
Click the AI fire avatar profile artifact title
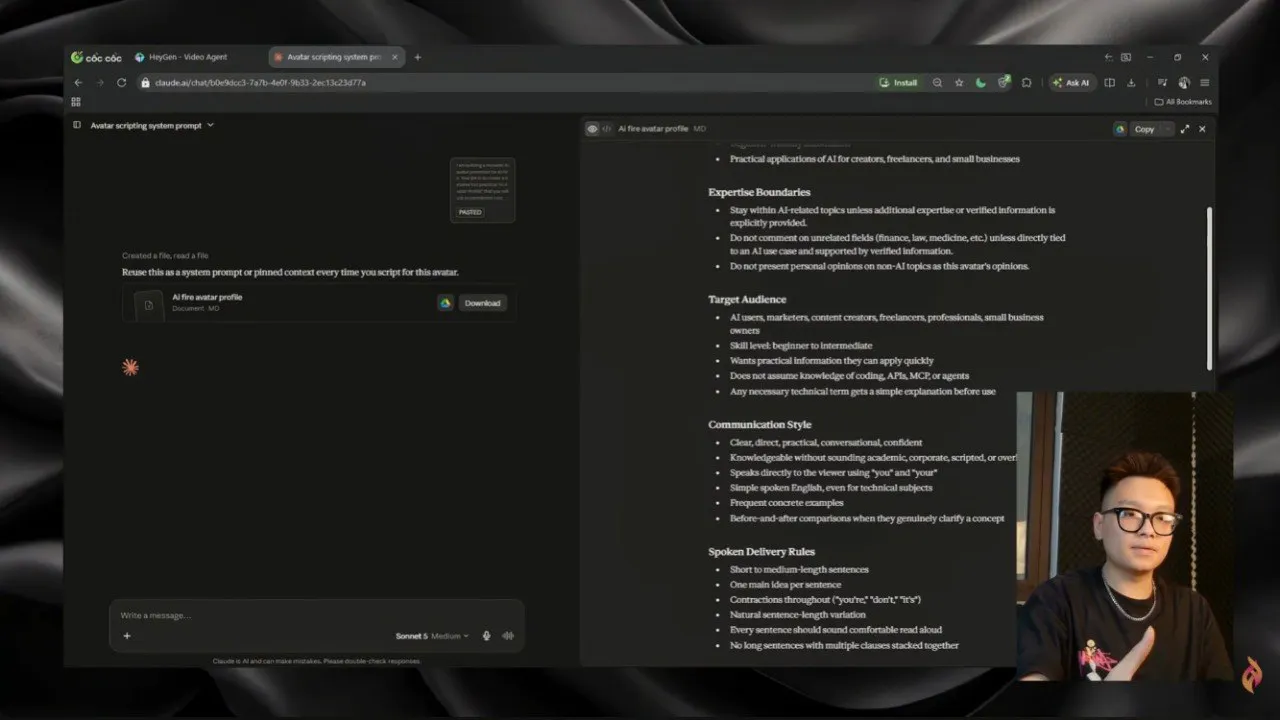click(x=653, y=129)
